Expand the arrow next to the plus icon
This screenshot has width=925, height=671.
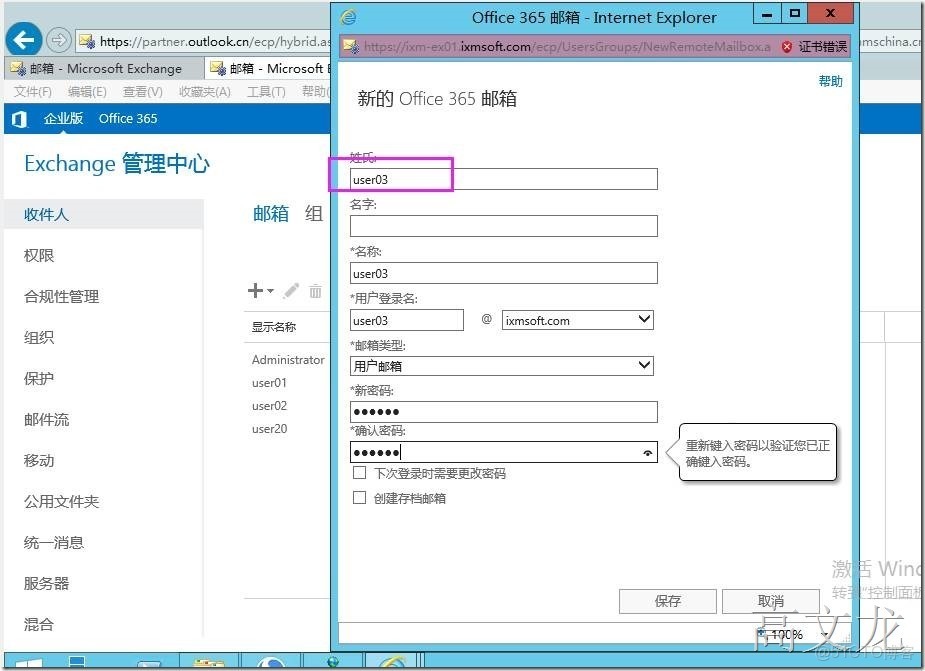[x=268, y=291]
